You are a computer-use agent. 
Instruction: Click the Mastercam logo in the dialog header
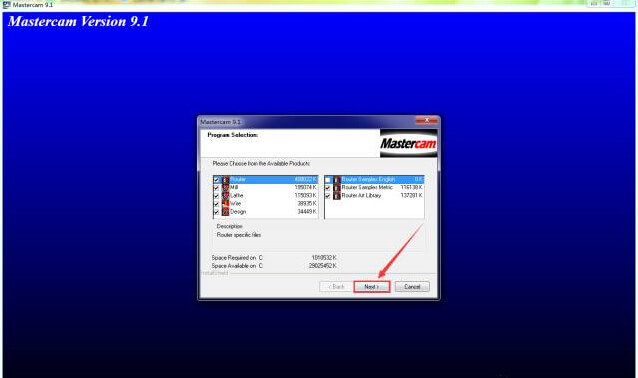click(x=409, y=143)
